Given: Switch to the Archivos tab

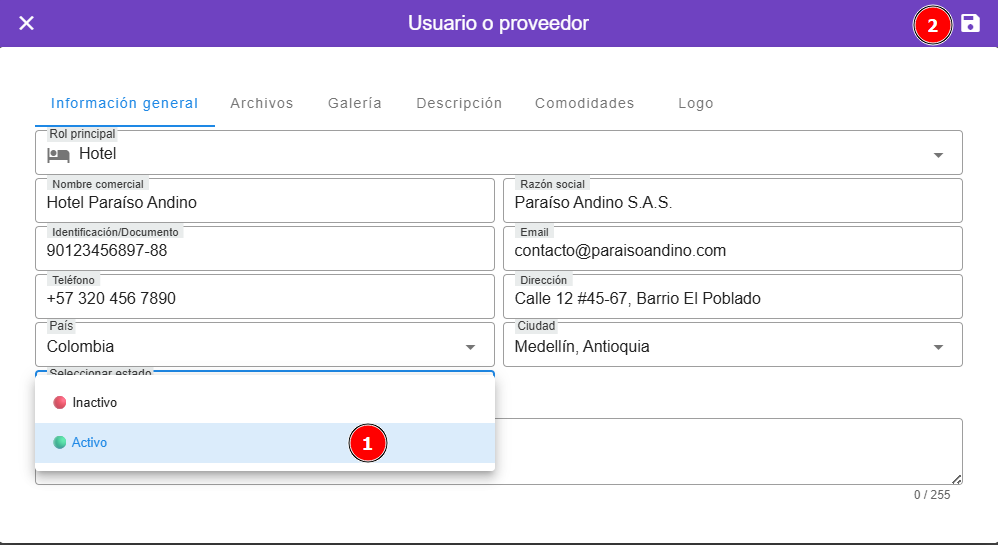Looking at the screenshot, I should [x=262, y=103].
